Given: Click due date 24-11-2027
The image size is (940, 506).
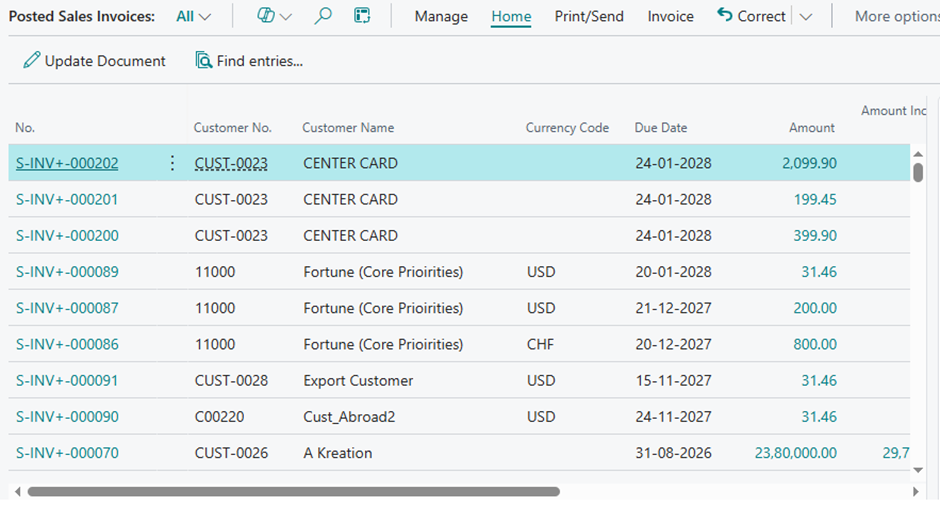Looking at the screenshot, I should coord(673,417).
